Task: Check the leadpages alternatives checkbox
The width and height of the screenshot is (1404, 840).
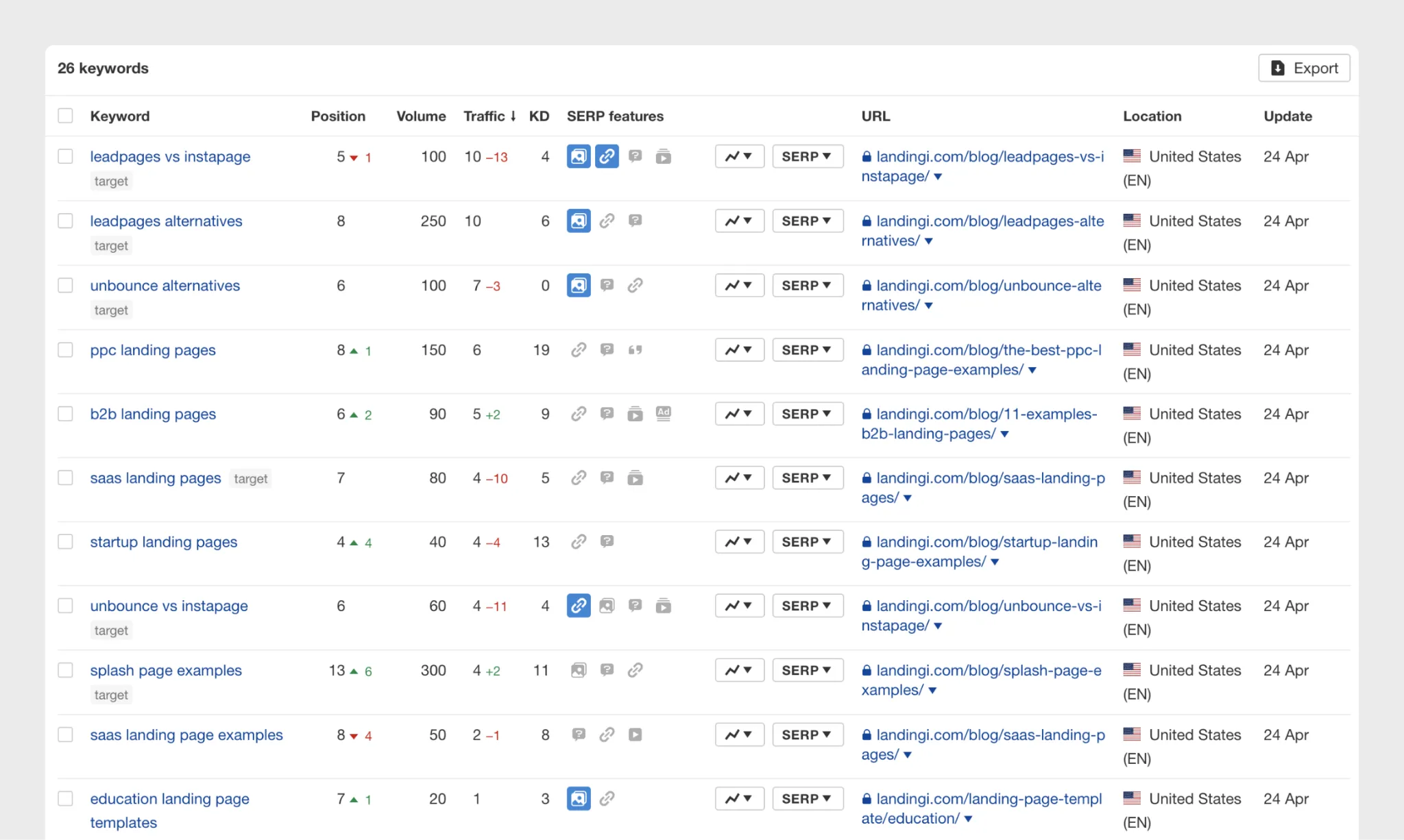Action: click(x=65, y=221)
